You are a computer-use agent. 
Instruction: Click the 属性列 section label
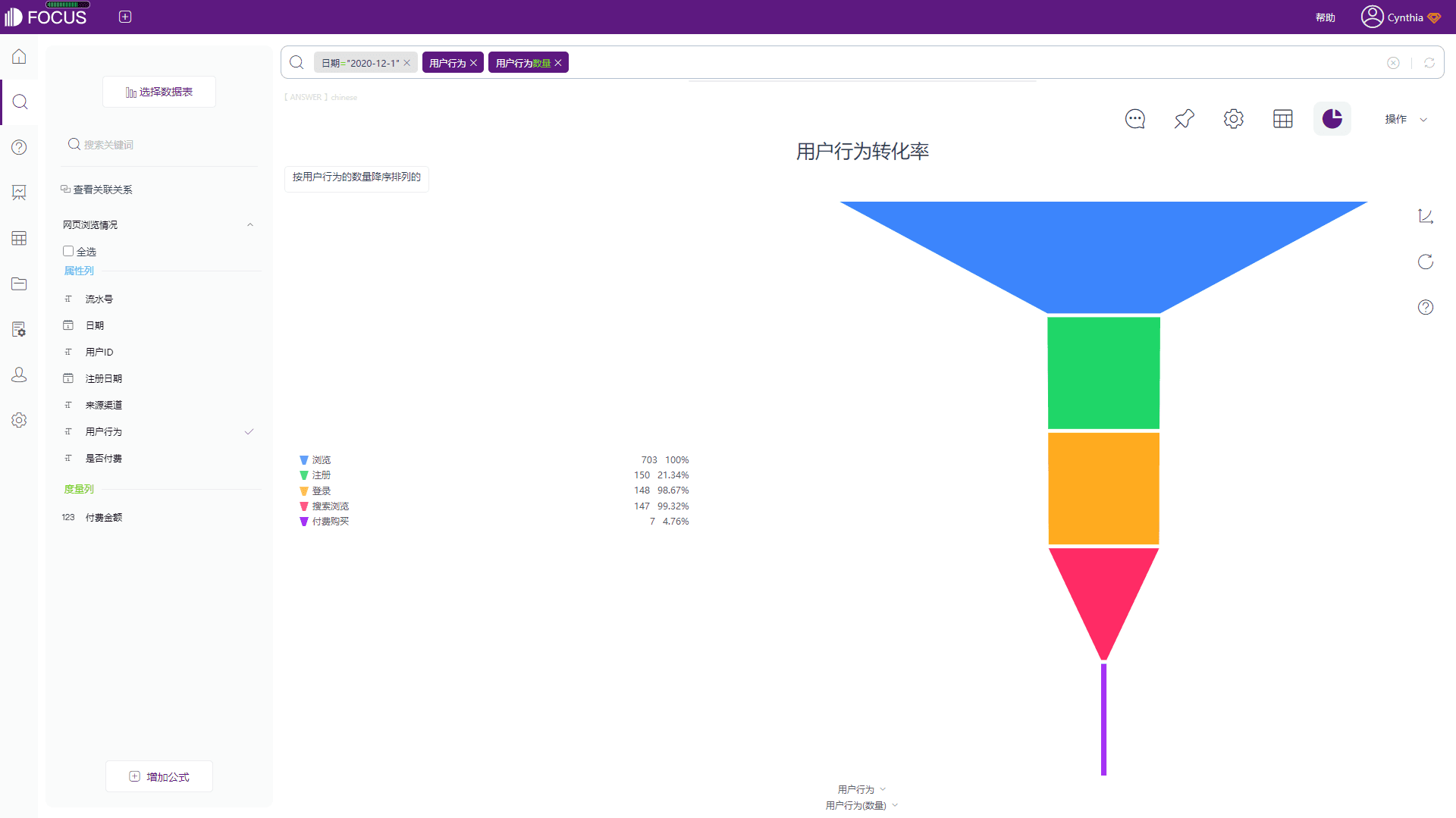[79, 271]
